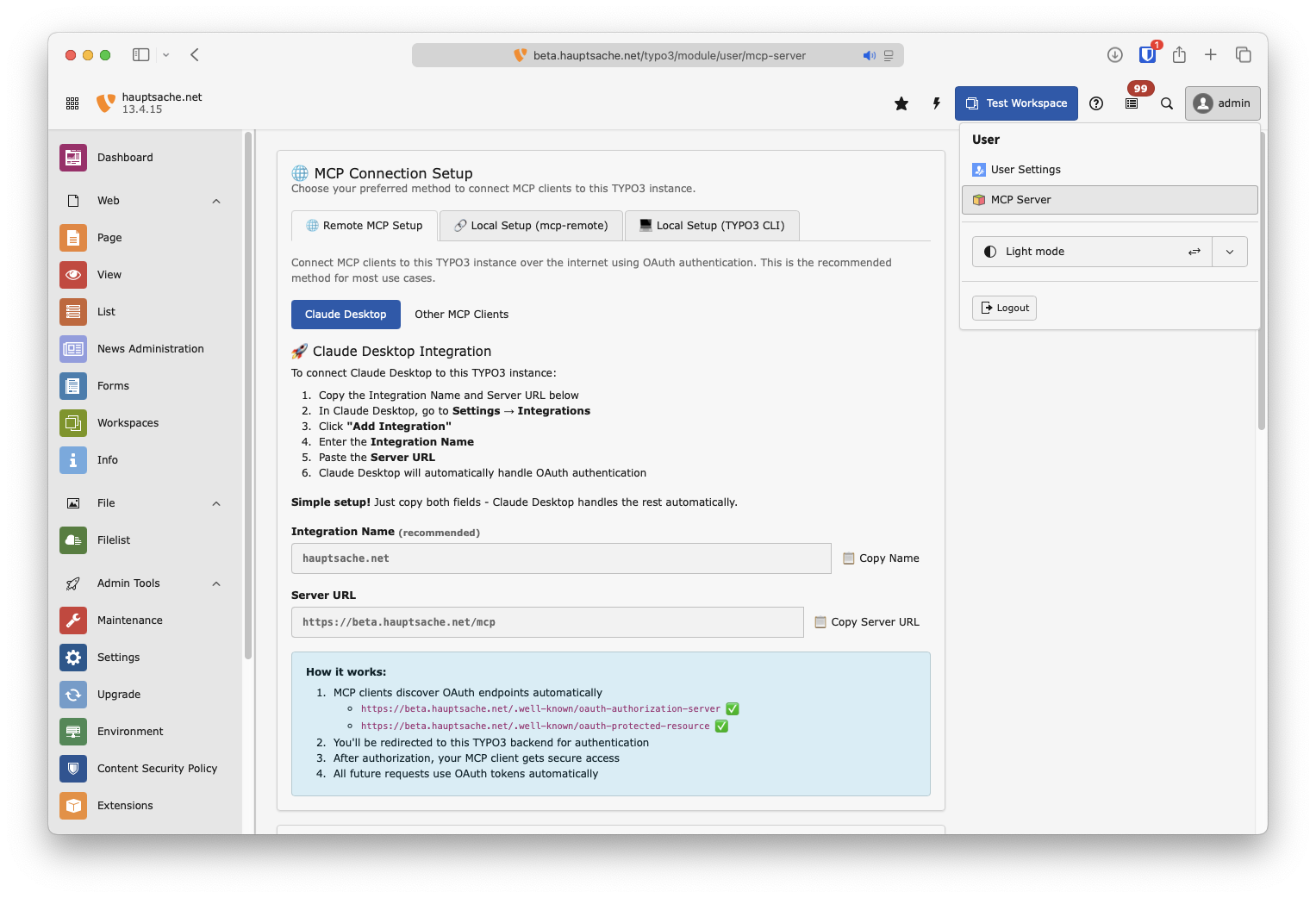1316x898 pixels.
Task: Click the bookmarks star icon
Action: tap(901, 103)
